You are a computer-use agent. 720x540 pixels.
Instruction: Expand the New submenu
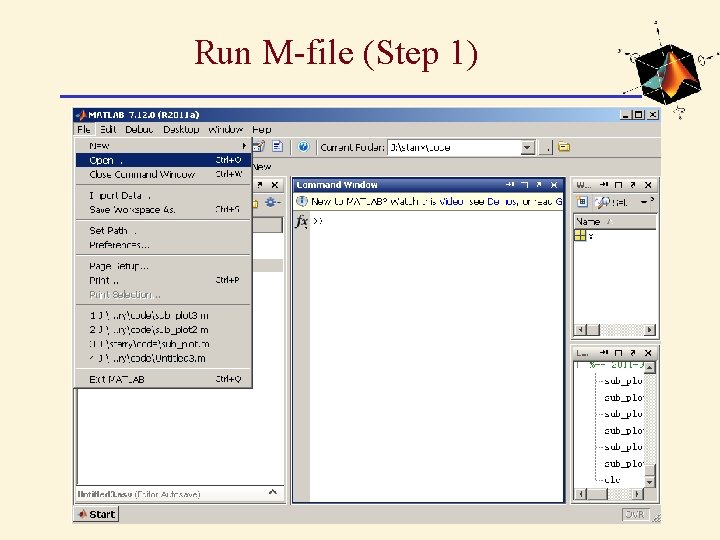163,146
